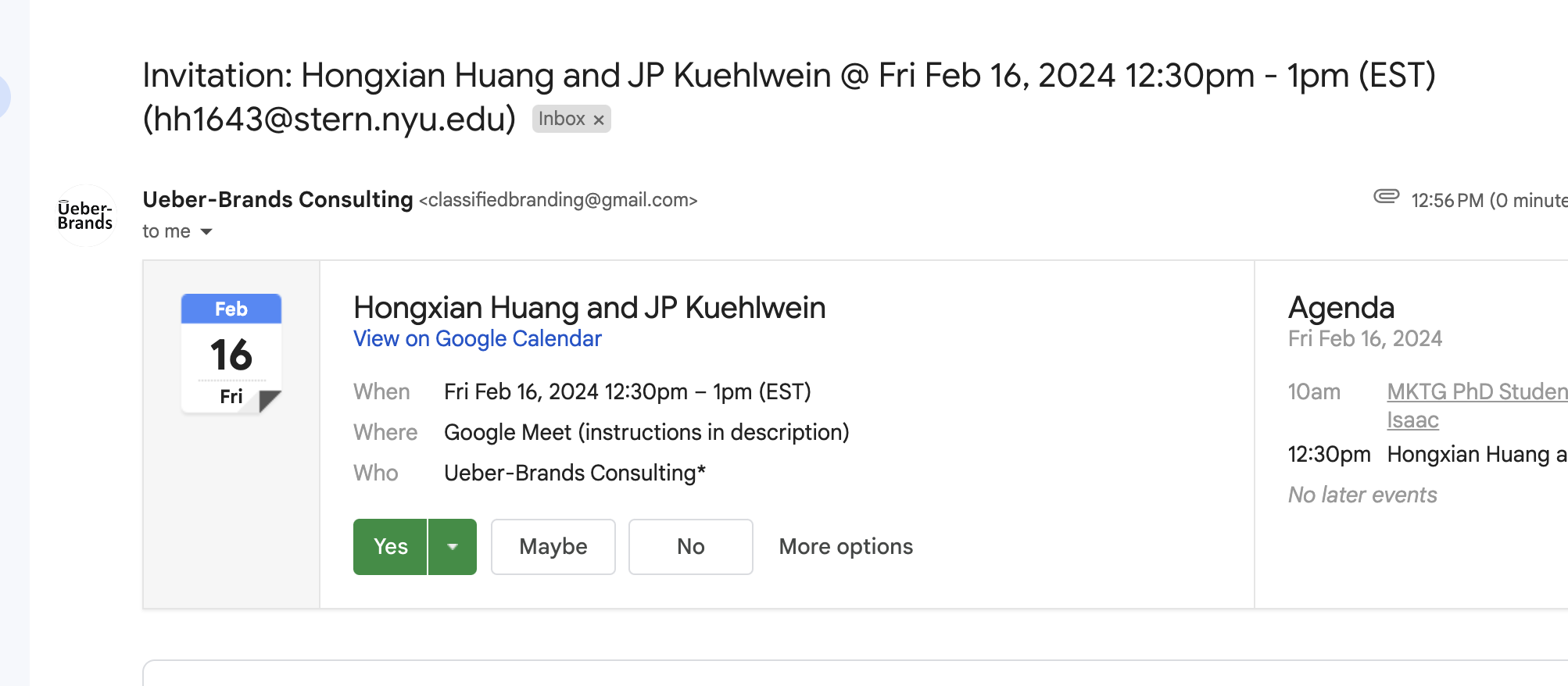Click the sender name Ueber-Brands Consulting

277,200
